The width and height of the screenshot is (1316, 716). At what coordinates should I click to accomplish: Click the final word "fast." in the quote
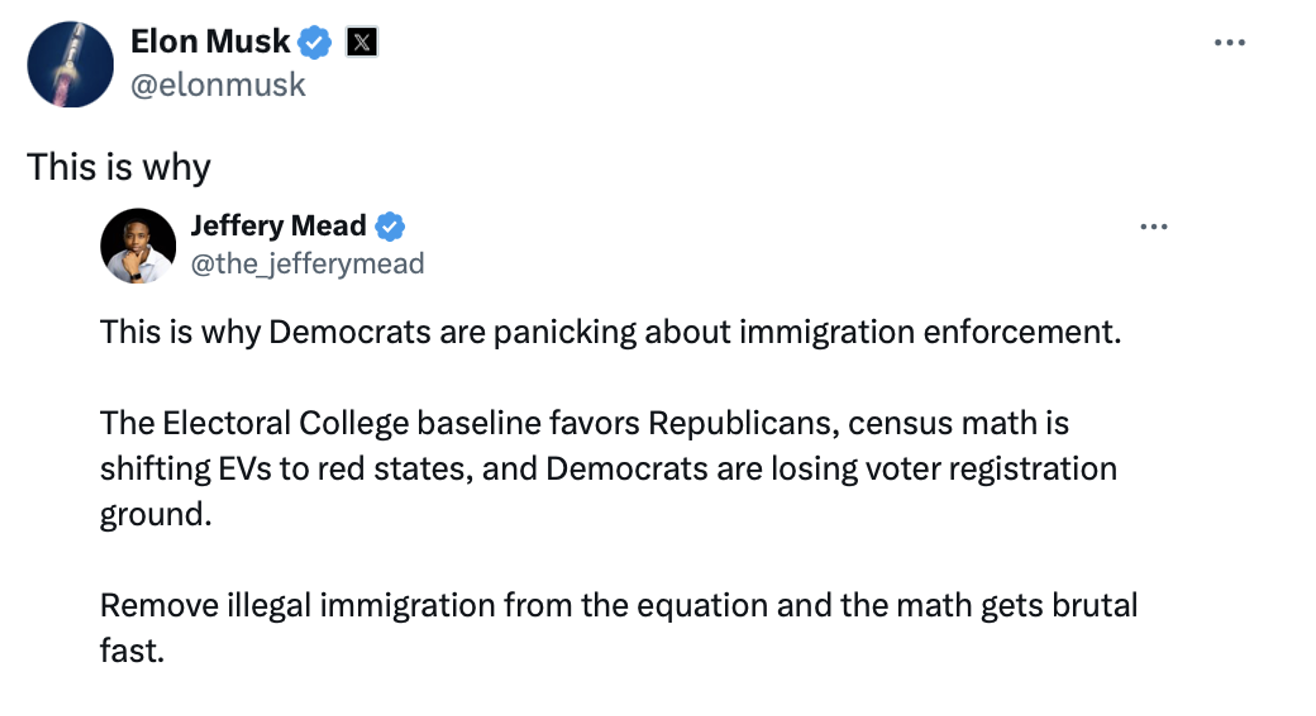131,651
